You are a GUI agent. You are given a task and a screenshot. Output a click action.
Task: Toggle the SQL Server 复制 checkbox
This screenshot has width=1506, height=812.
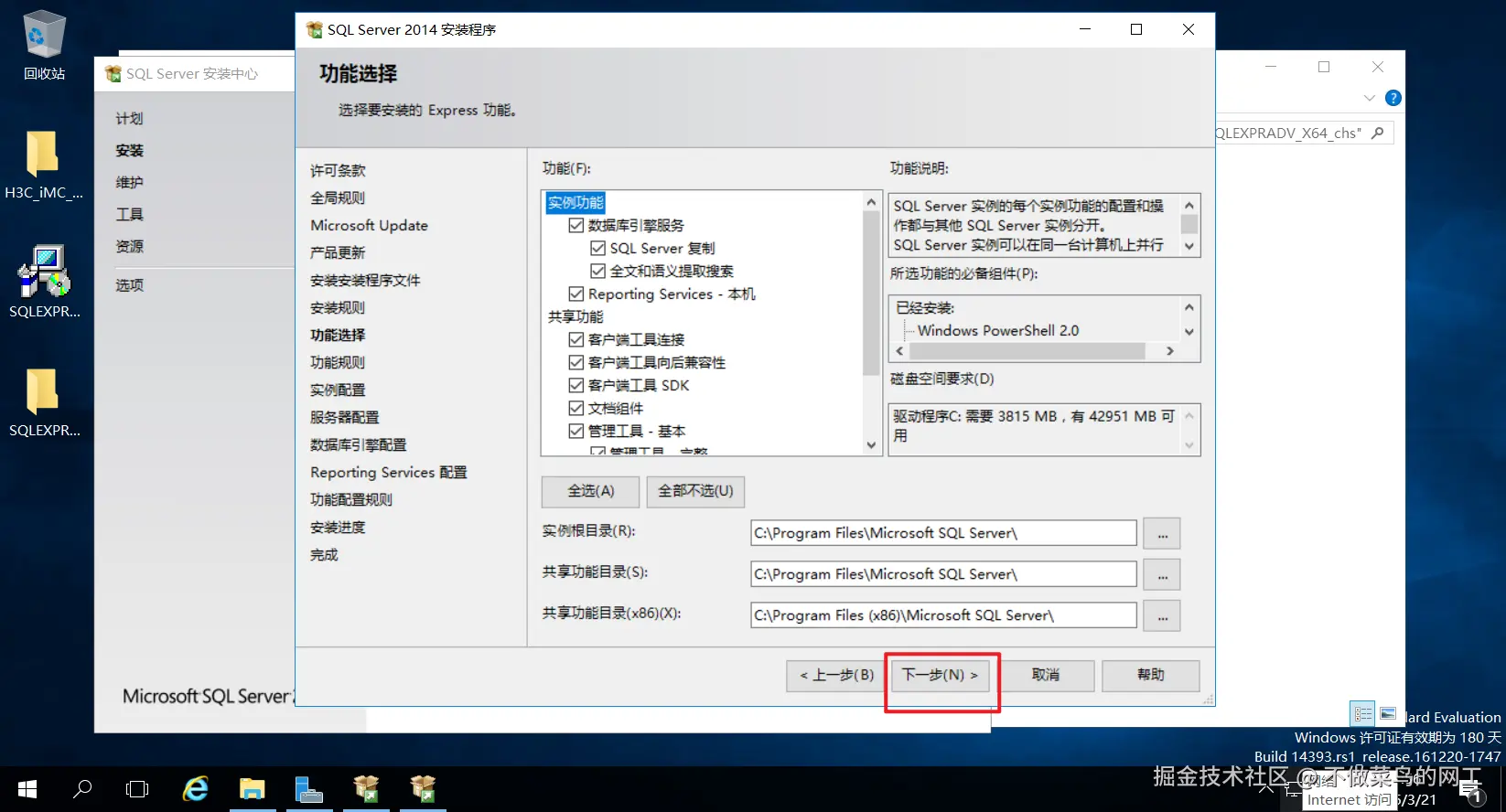coord(598,248)
